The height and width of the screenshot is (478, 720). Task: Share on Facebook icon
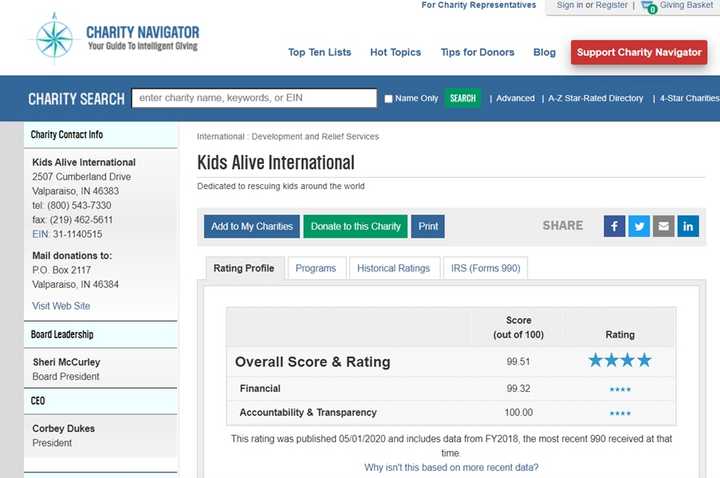(x=614, y=226)
